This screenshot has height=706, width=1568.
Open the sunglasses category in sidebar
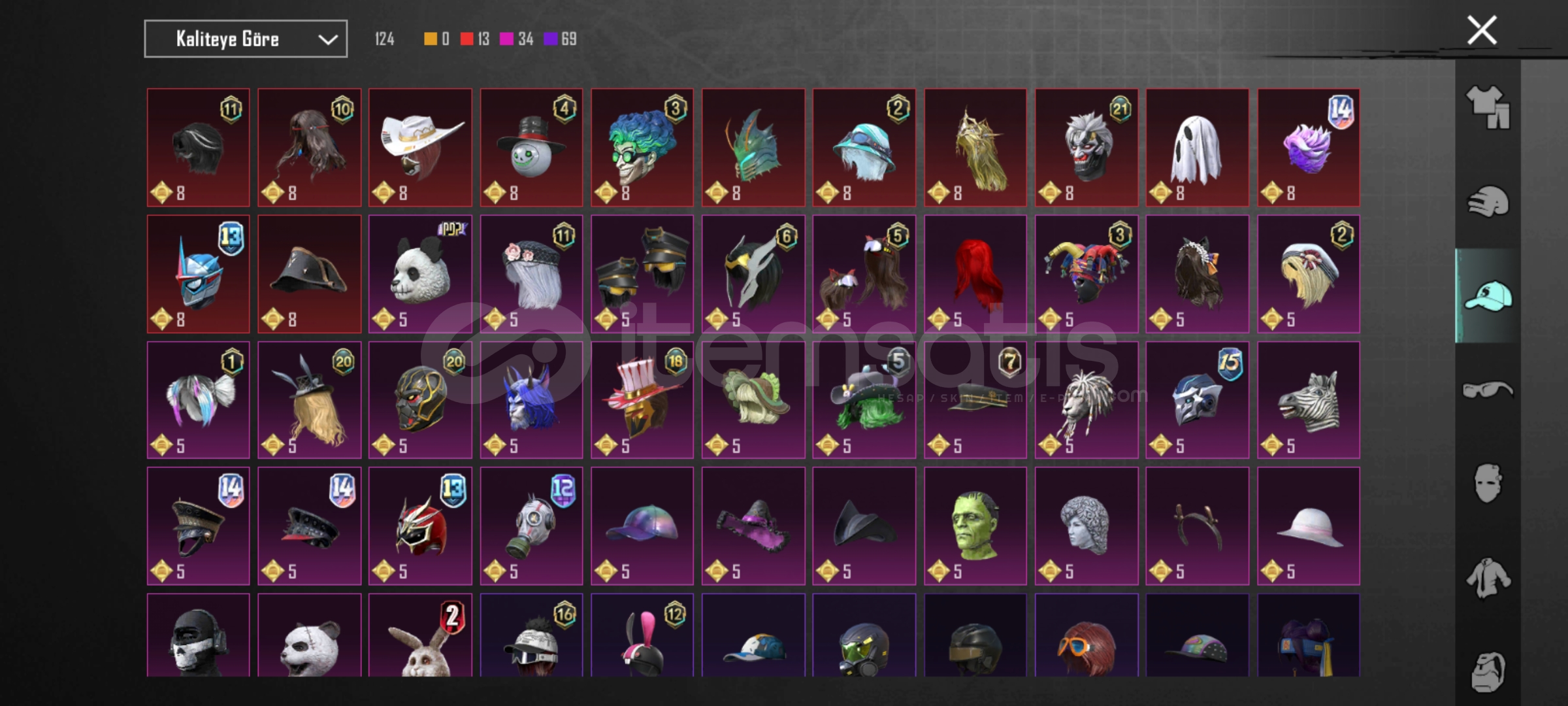[x=1488, y=390]
